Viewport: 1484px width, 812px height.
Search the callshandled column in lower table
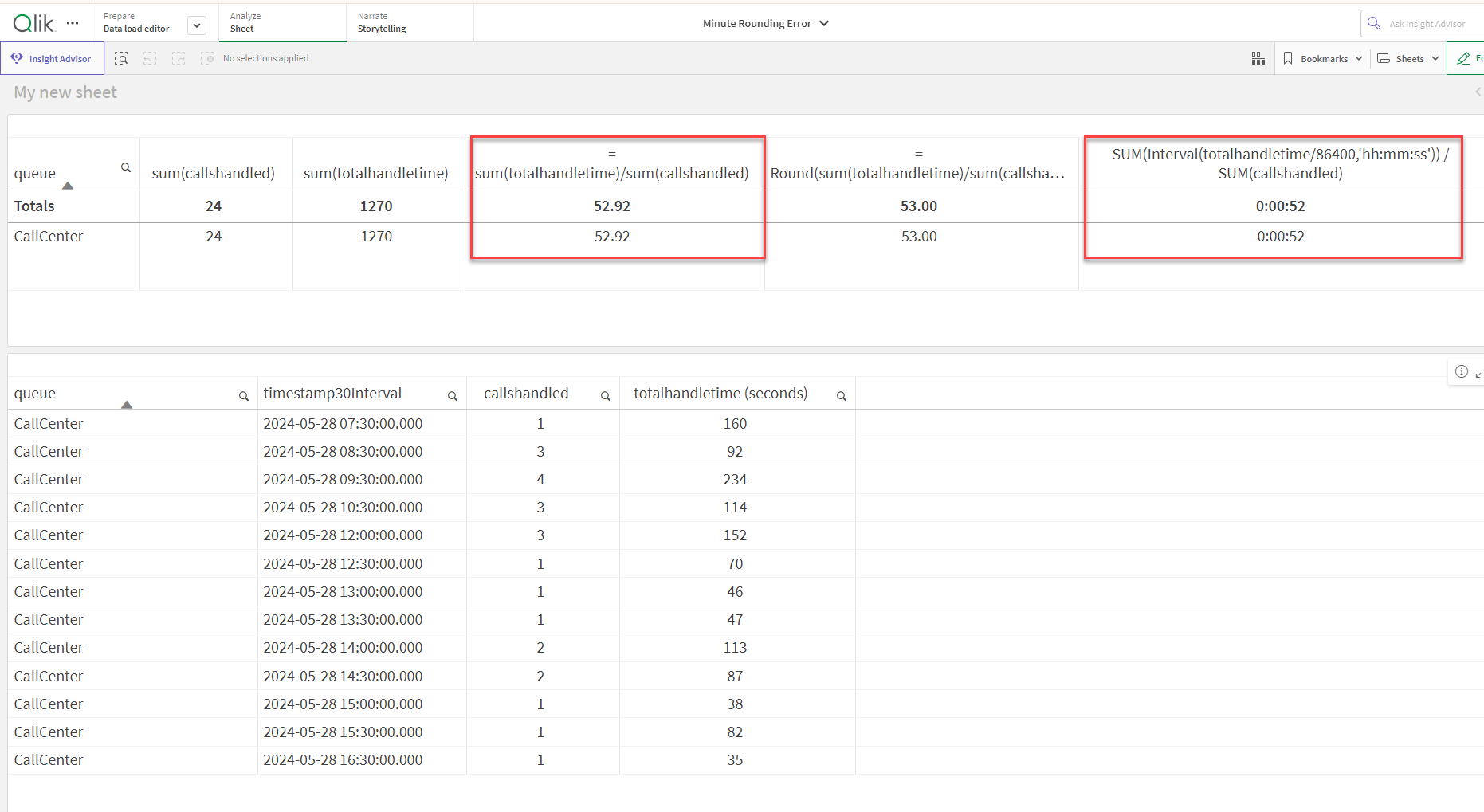605,396
